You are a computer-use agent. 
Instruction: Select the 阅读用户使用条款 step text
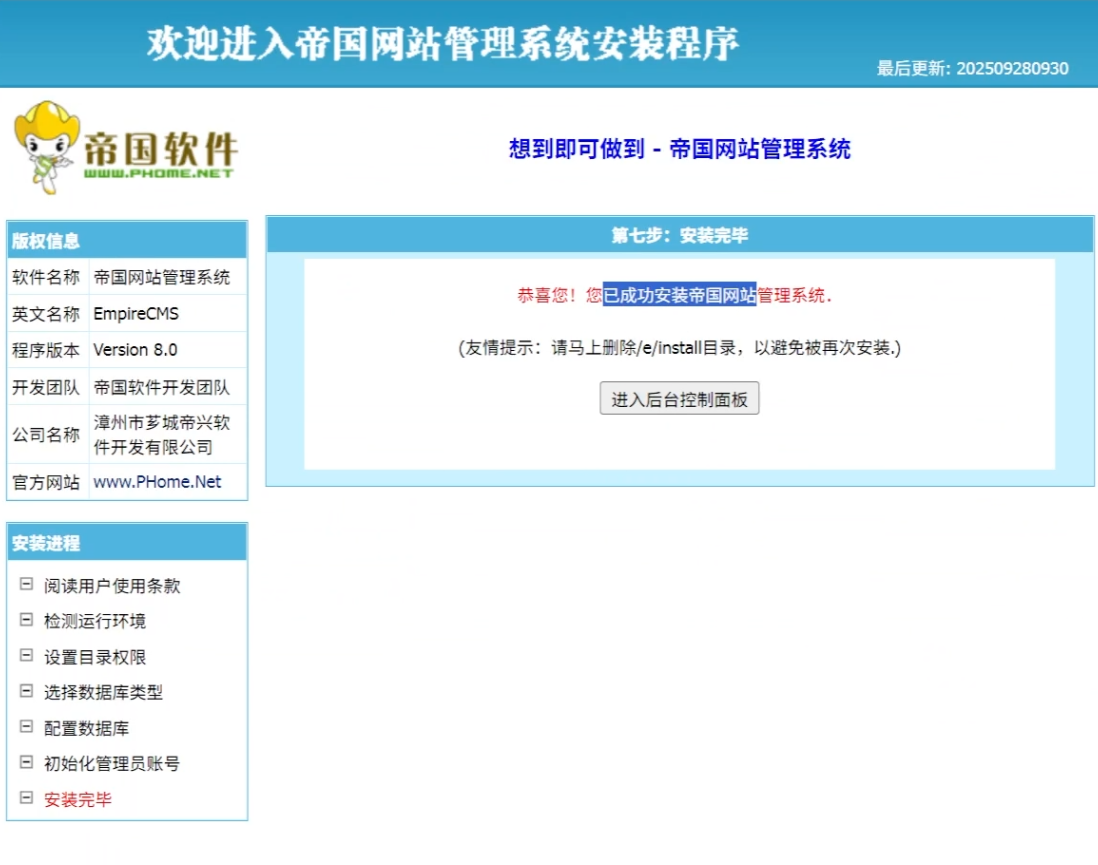[x=112, y=586]
